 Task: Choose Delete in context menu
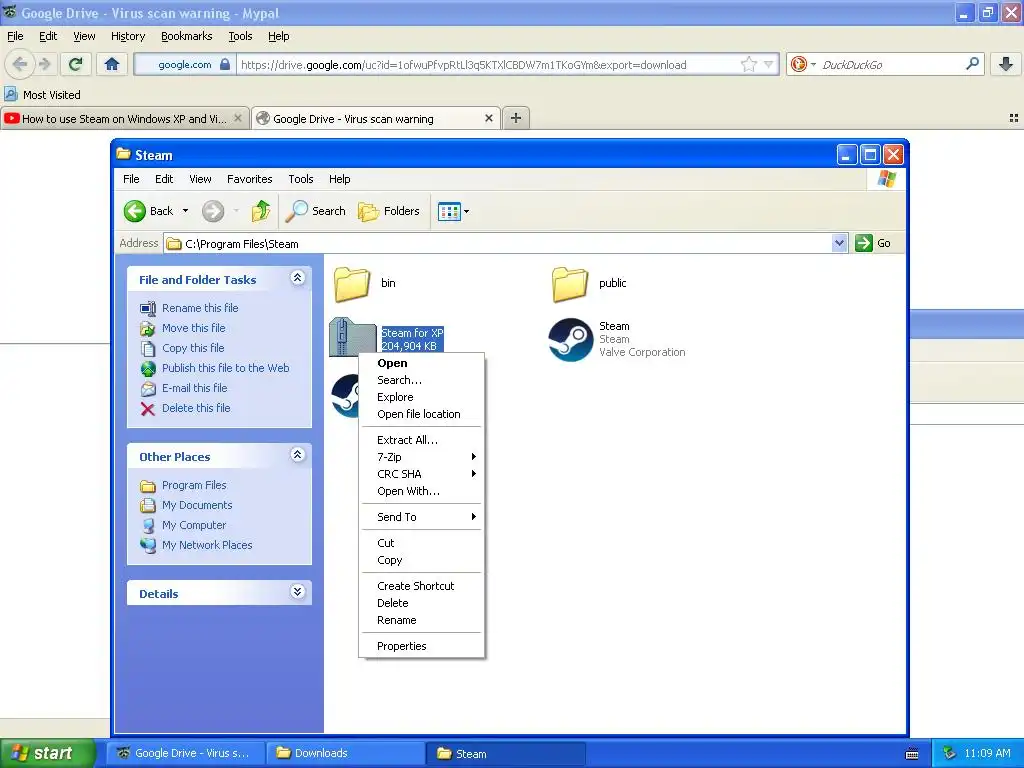coord(422,603)
